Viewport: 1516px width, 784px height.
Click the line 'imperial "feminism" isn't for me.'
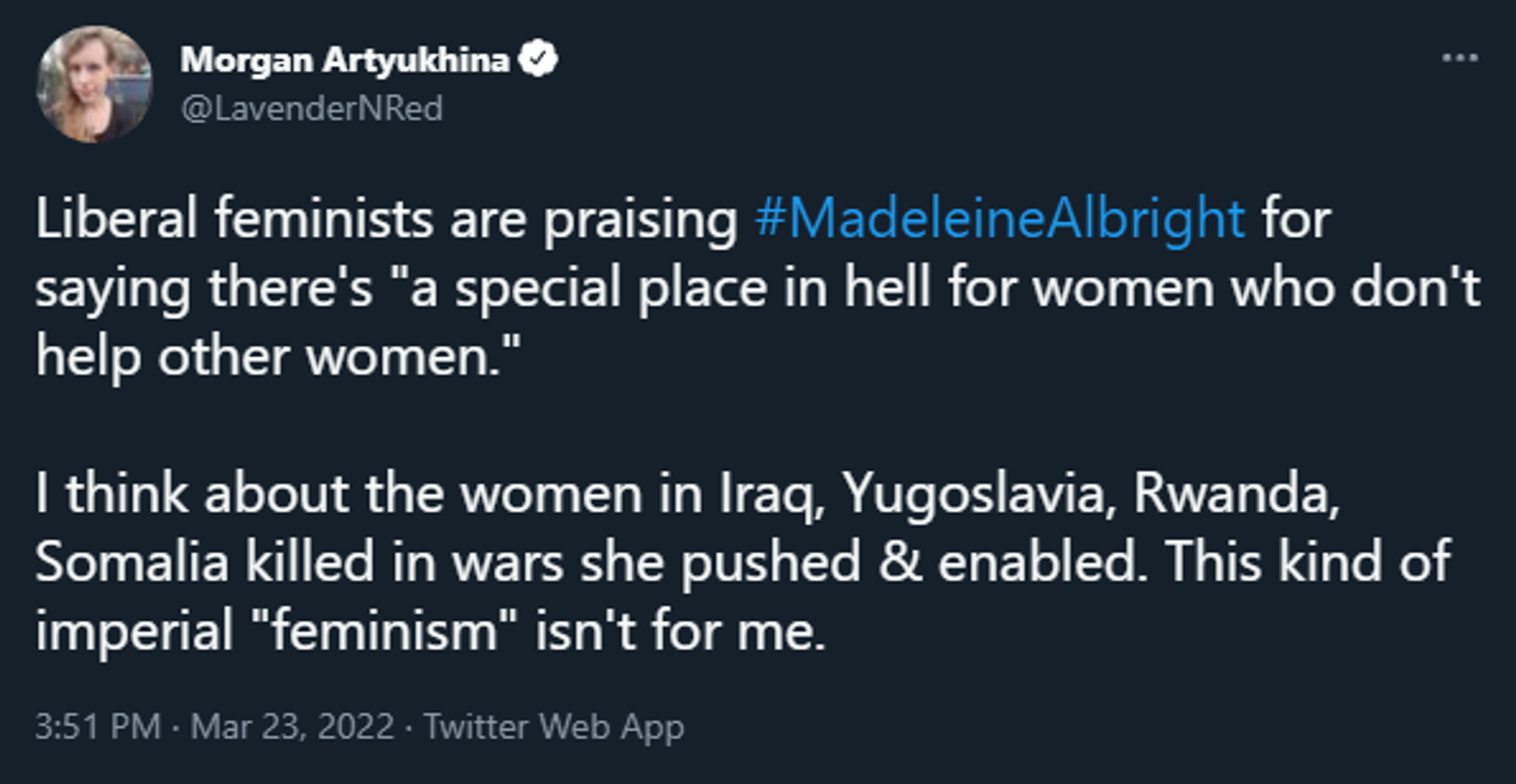(x=430, y=632)
